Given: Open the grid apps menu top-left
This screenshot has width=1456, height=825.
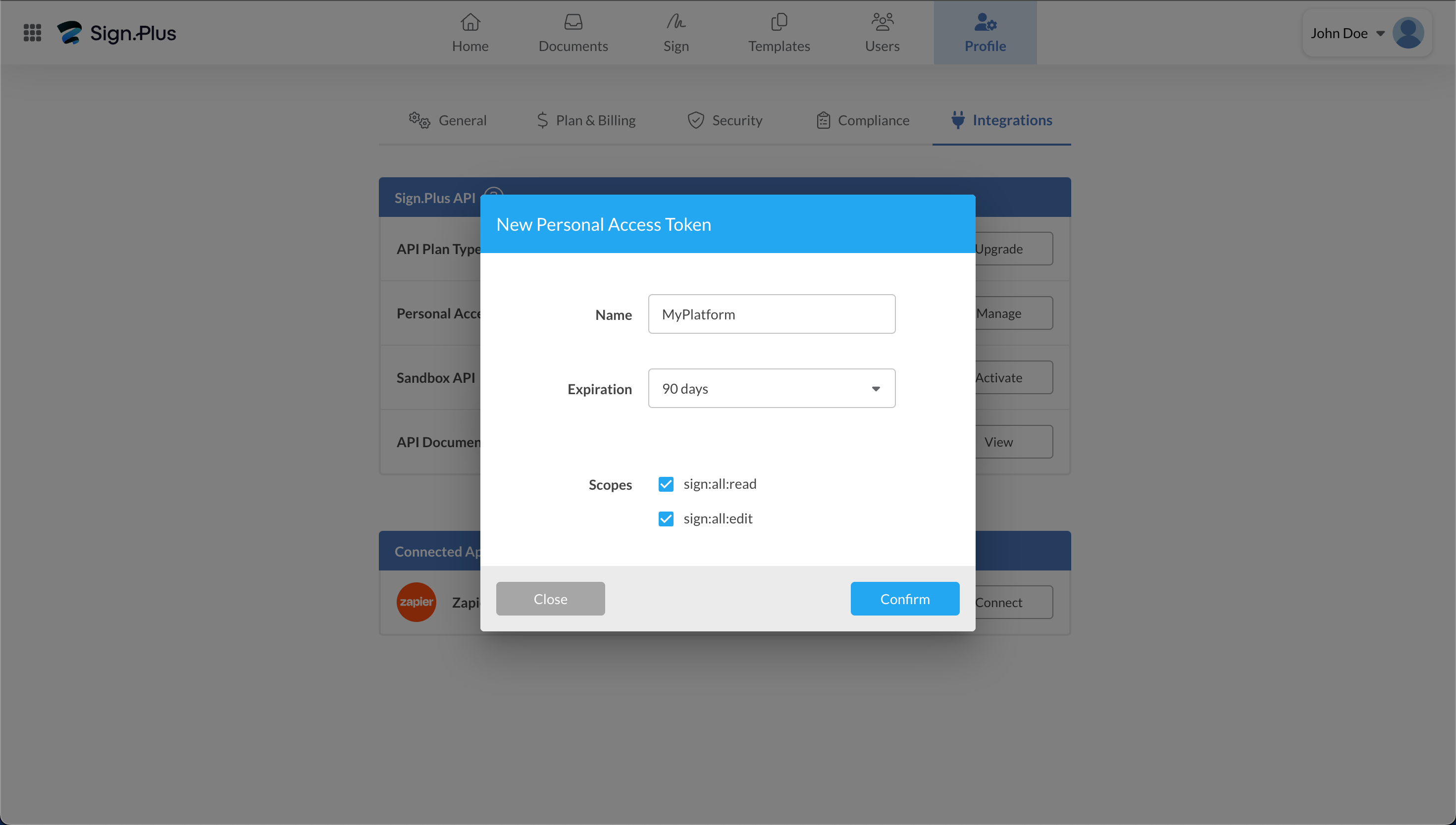Looking at the screenshot, I should tap(33, 33).
